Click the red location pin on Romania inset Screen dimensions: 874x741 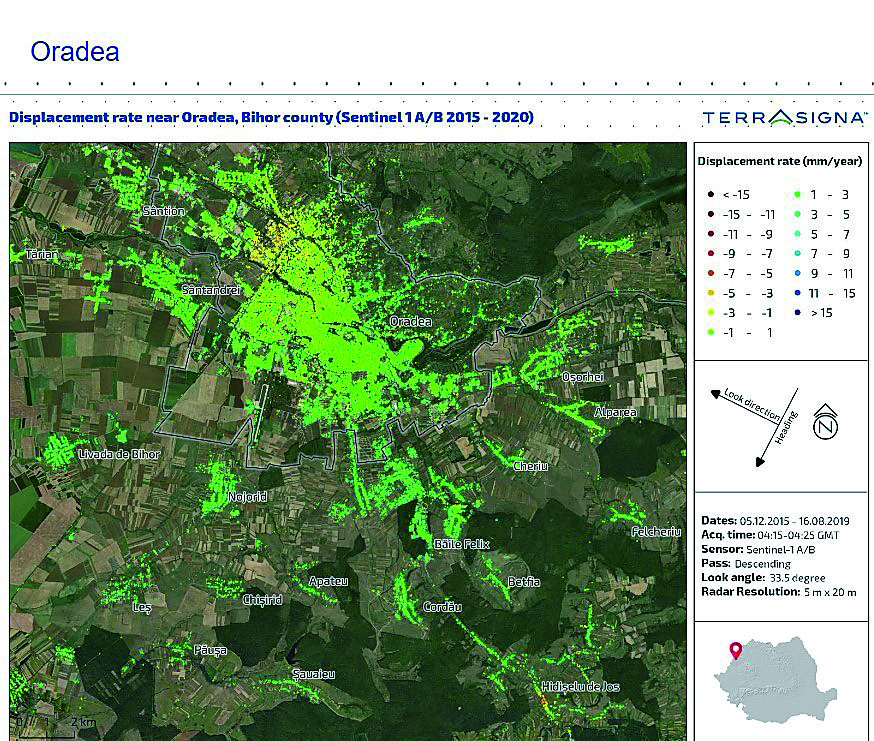click(x=735, y=651)
